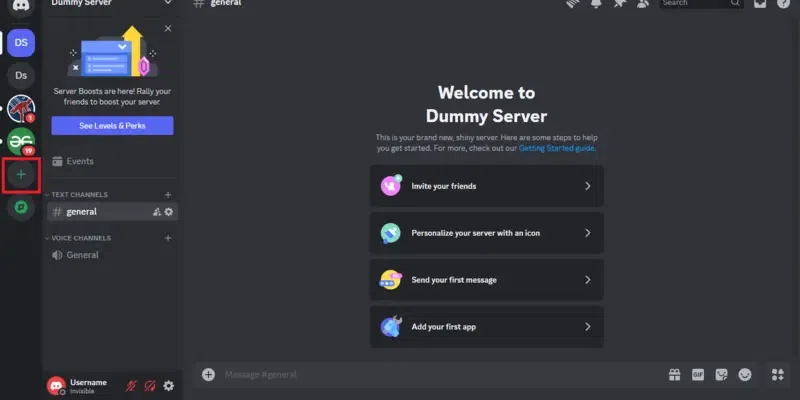The width and height of the screenshot is (800, 400).
Task: Toggle the member list
Action: click(643, 4)
